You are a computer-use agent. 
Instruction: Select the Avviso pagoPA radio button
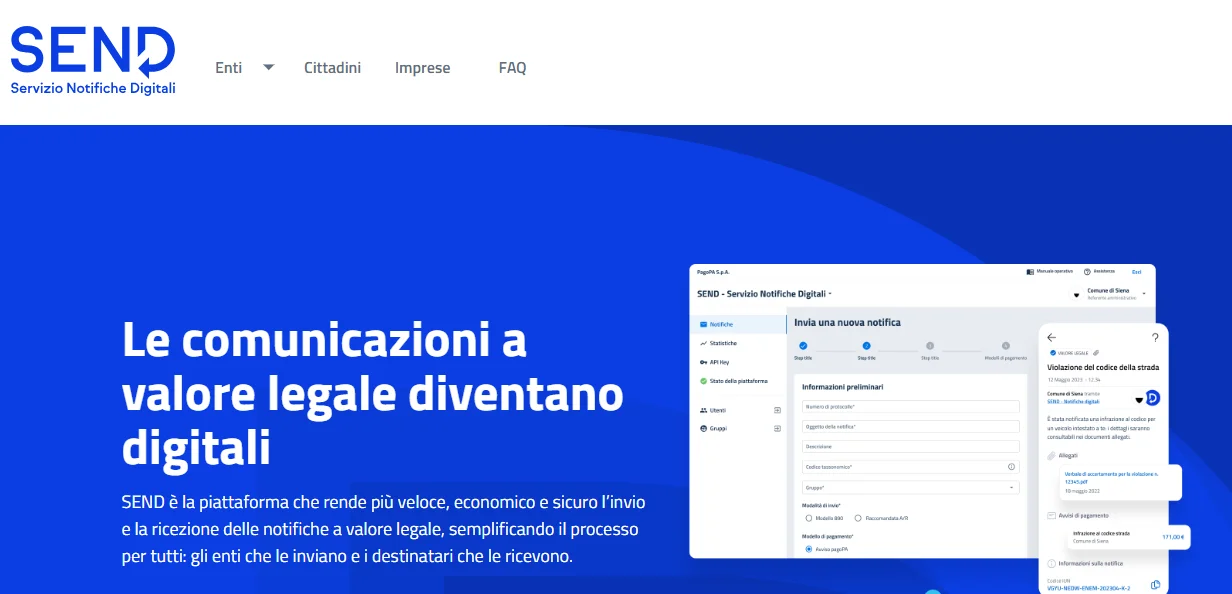coord(808,549)
